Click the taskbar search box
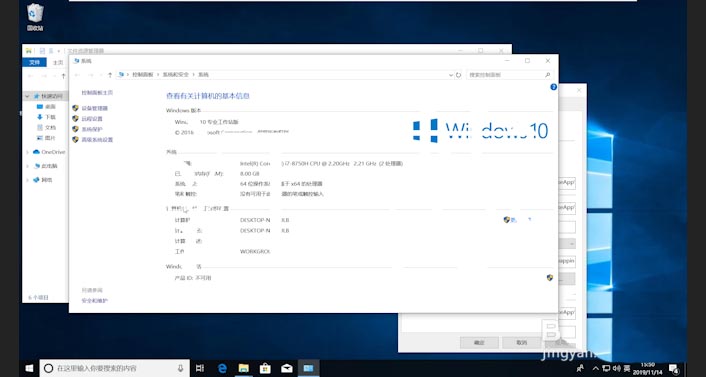The image size is (706, 377). (x=115, y=368)
